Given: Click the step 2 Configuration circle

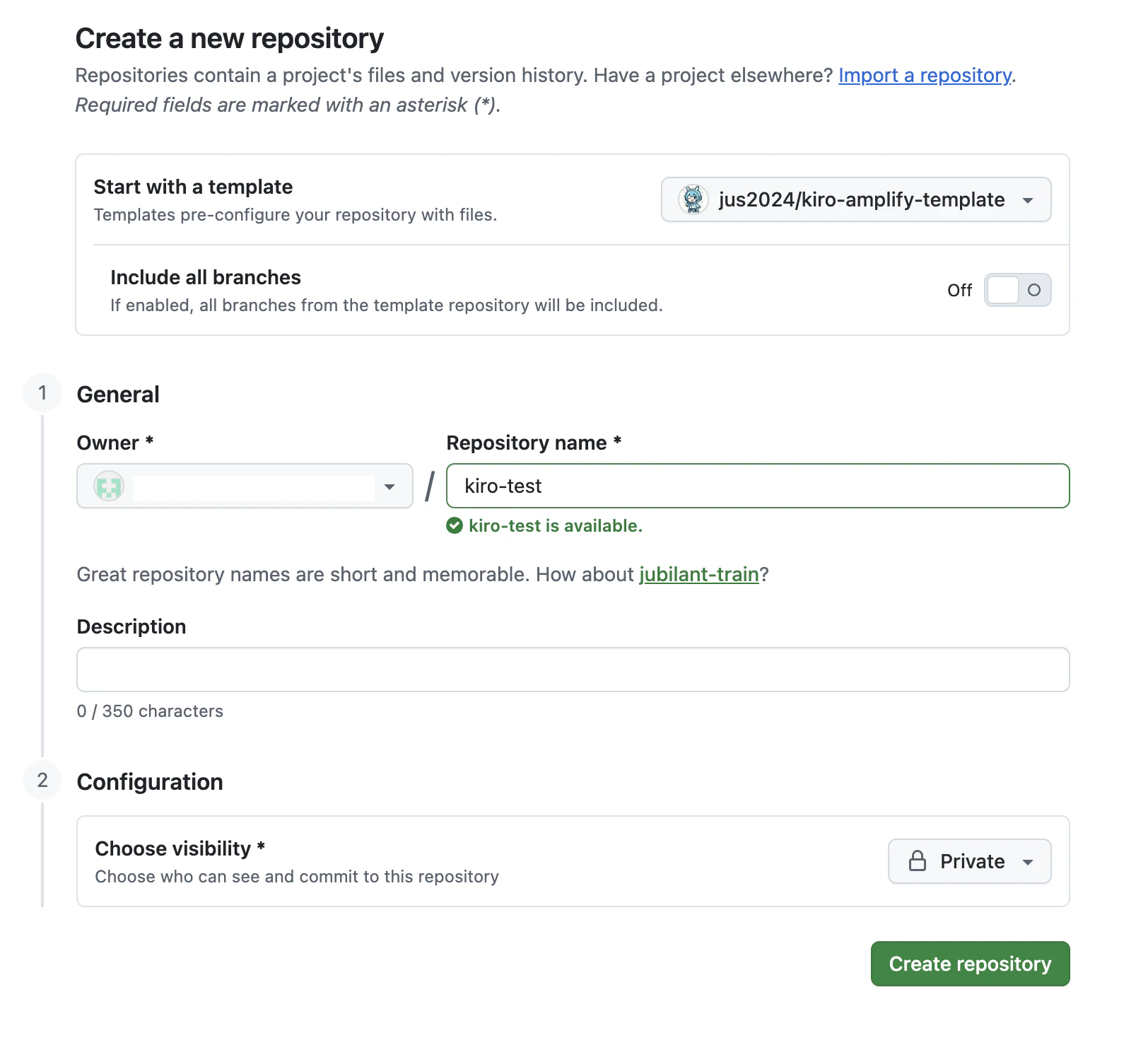Looking at the screenshot, I should coord(42,781).
